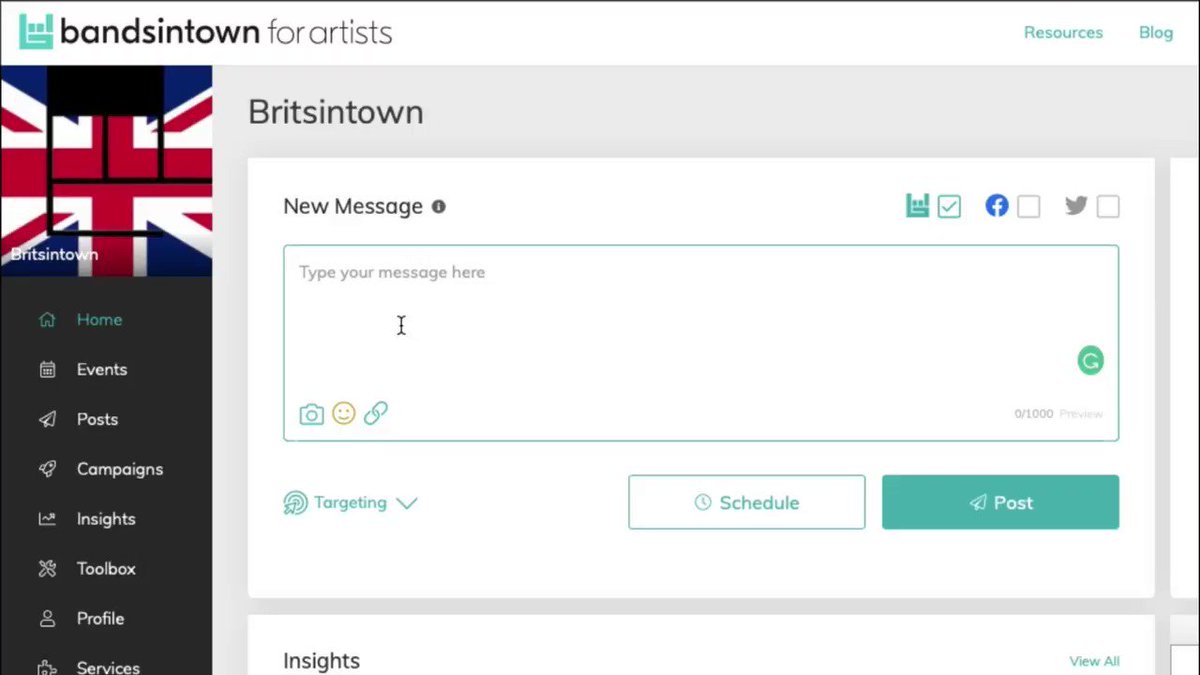Enable the Twitter sharing checkbox

tap(1108, 207)
